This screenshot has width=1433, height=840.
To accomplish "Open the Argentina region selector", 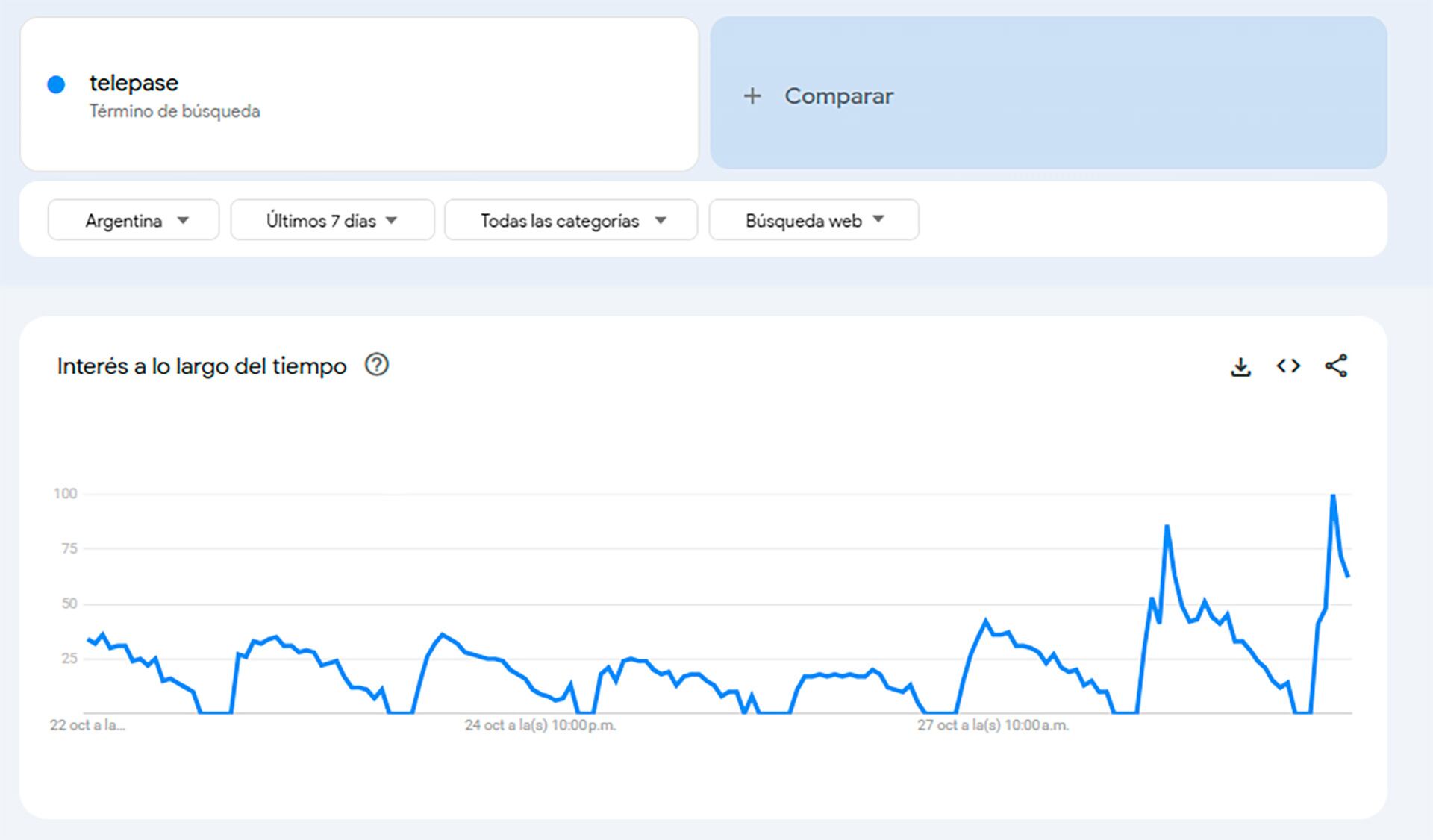I will pyautogui.click(x=133, y=220).
